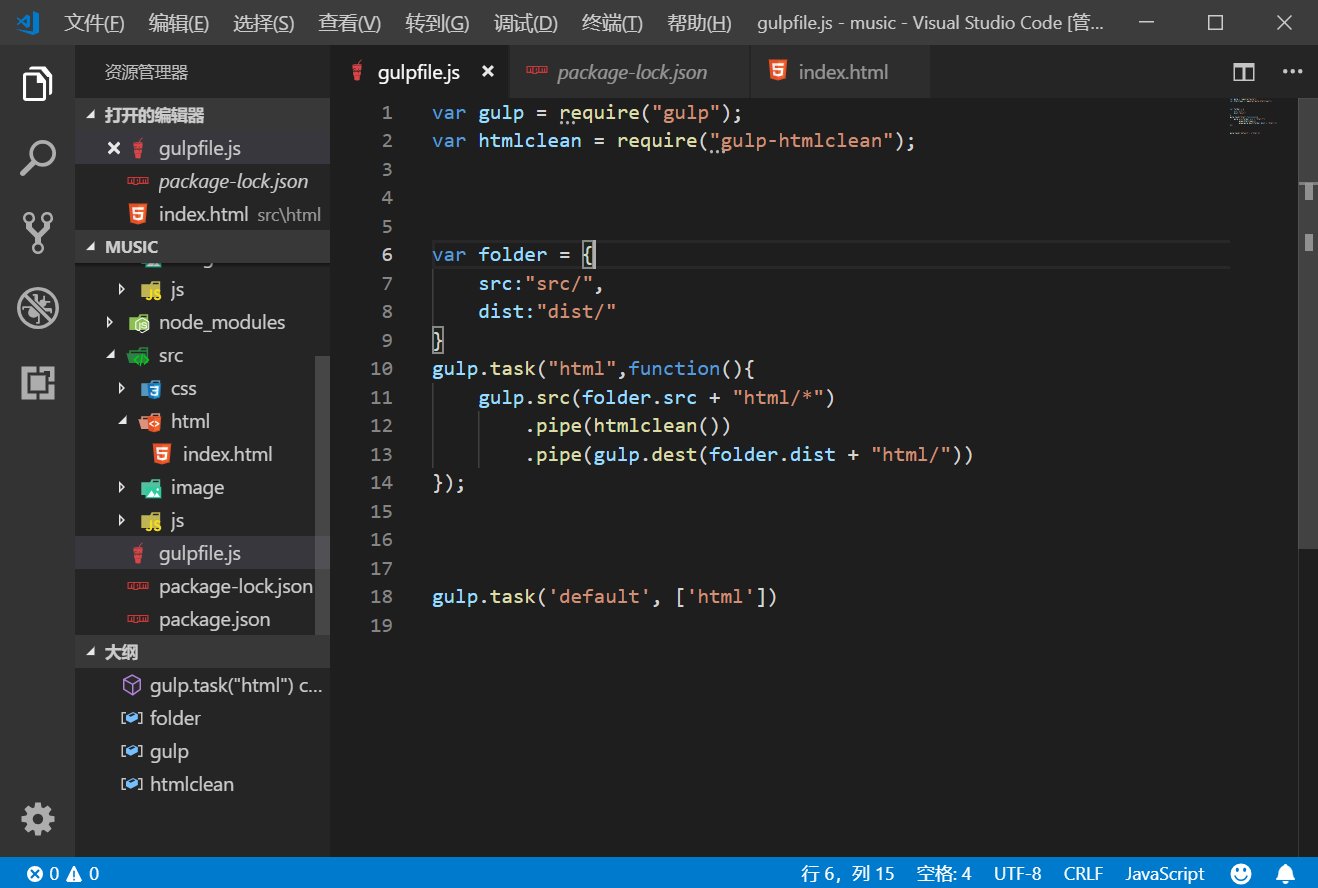
Task: Collapse the 打开的编辑器 section
Action: (x=202, y=115)
